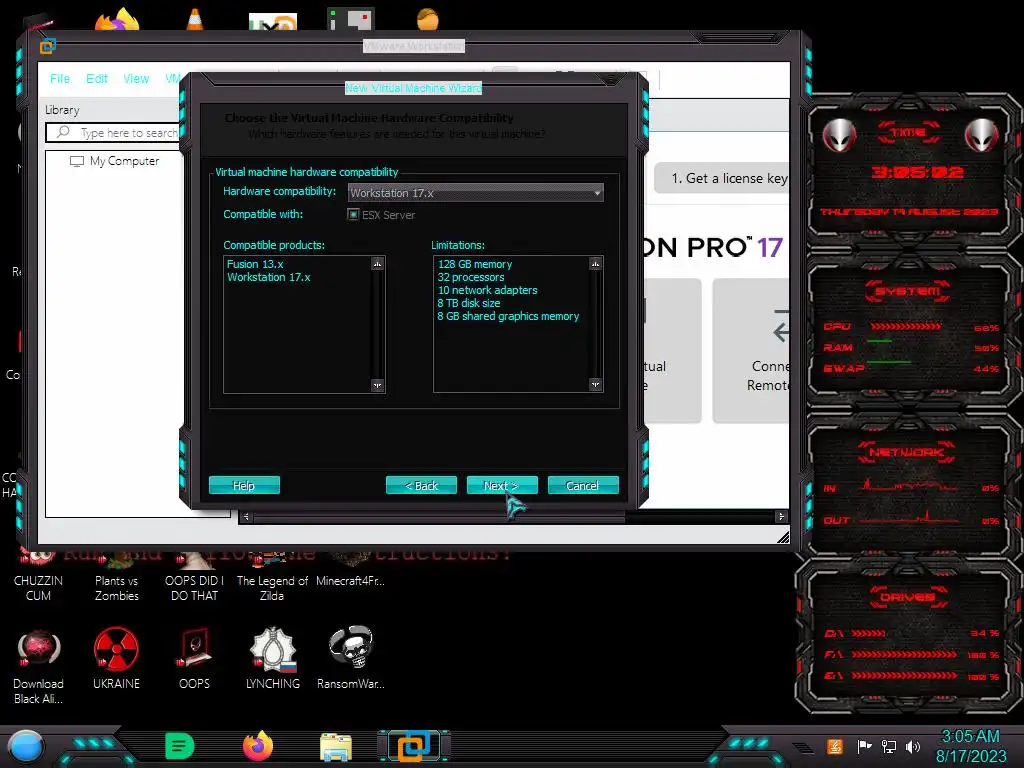Click 8 GB shared graphics memory entry
Image resolution: width=1024 pixels, height=768 pixels.
508,316
